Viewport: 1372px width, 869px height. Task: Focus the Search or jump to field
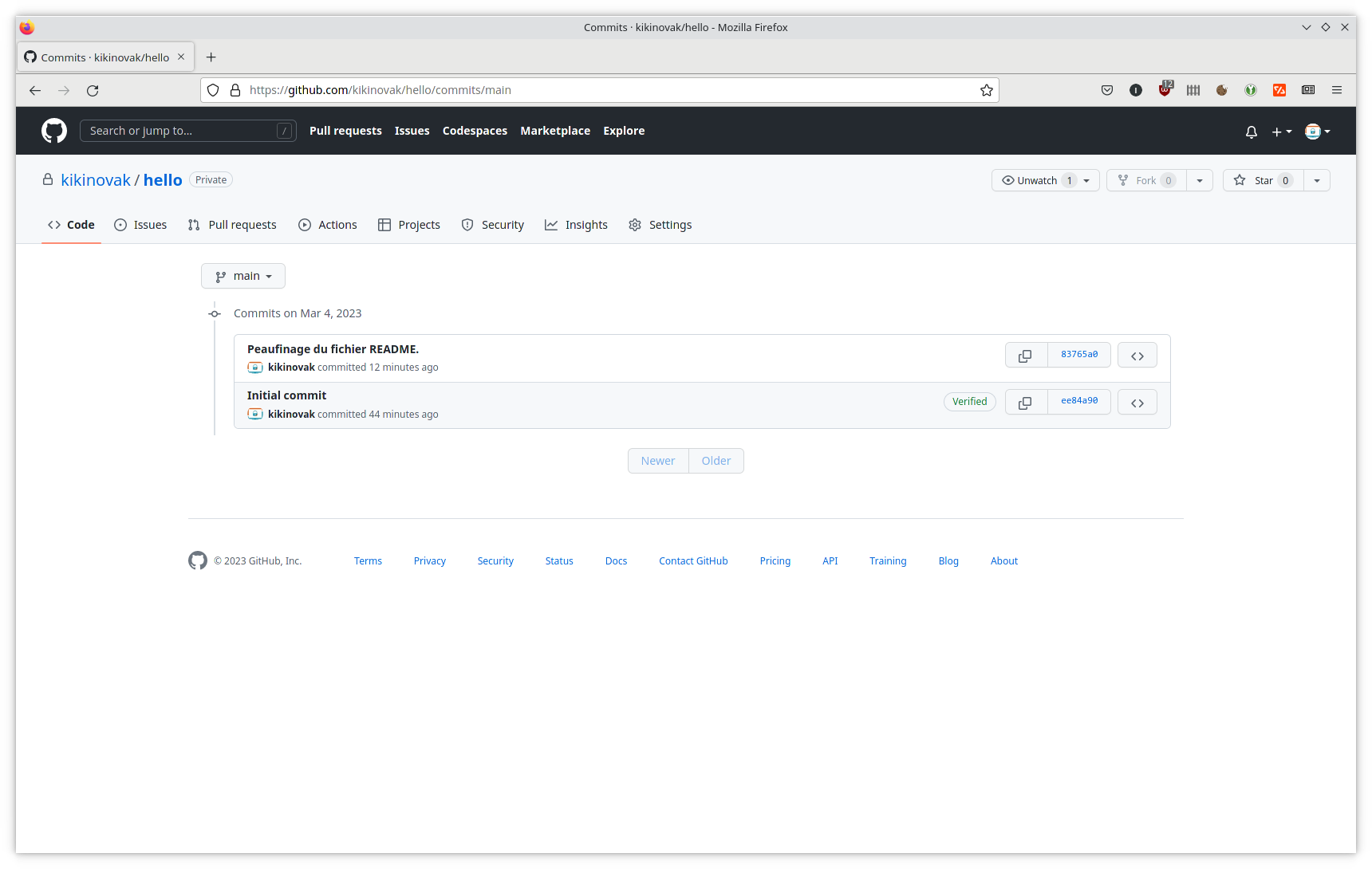coord(188,131)
